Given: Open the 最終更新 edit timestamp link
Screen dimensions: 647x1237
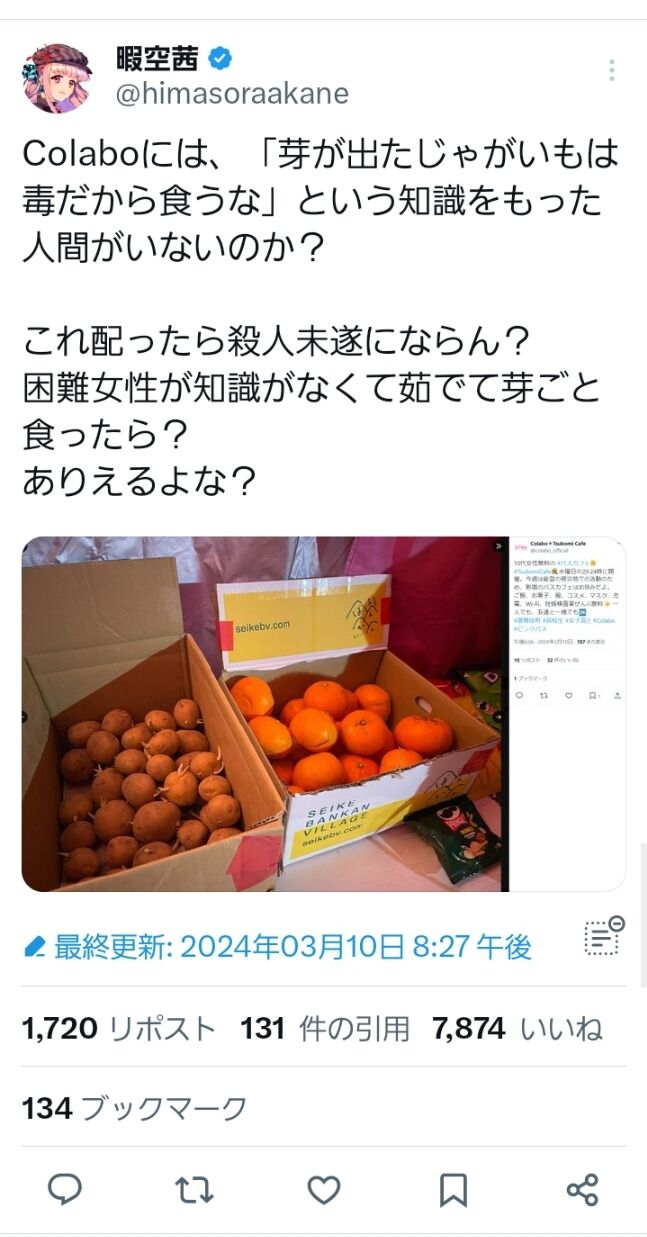Looking at the screenshot, I should 293,947.
